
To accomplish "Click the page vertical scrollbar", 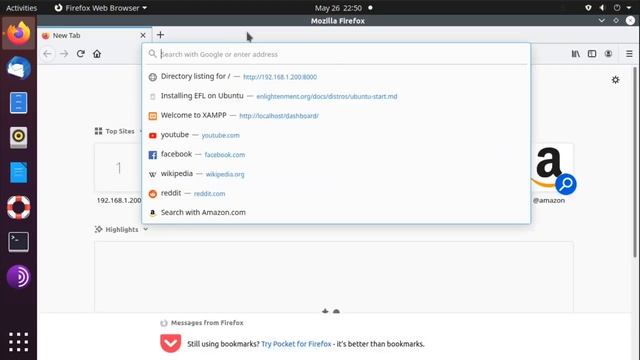I will (635, 162).
